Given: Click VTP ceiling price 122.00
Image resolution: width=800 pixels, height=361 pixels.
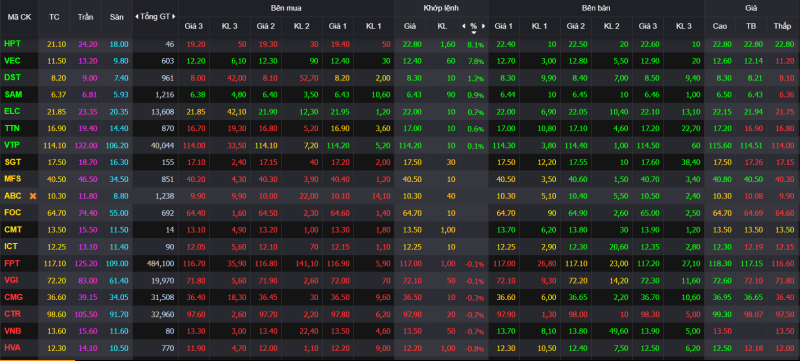Looking at the screenshot, I should [x=86, y=146].
